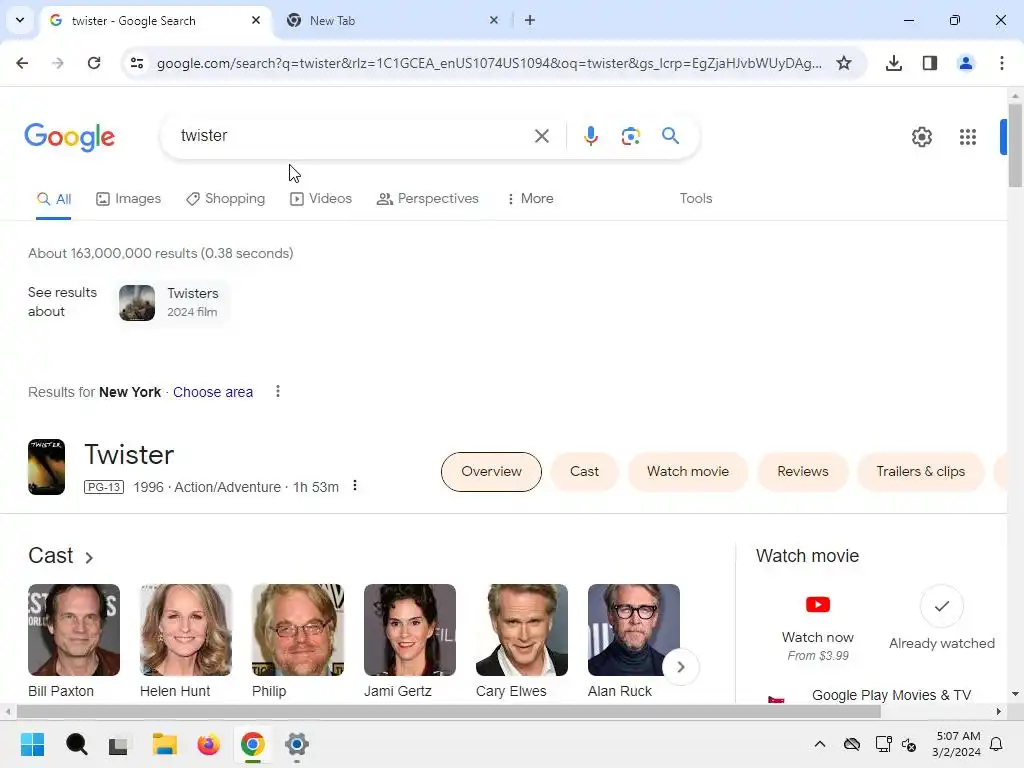Reload the current page
This screenshot has height=768, width=1024.
click(x=94, y=63)
